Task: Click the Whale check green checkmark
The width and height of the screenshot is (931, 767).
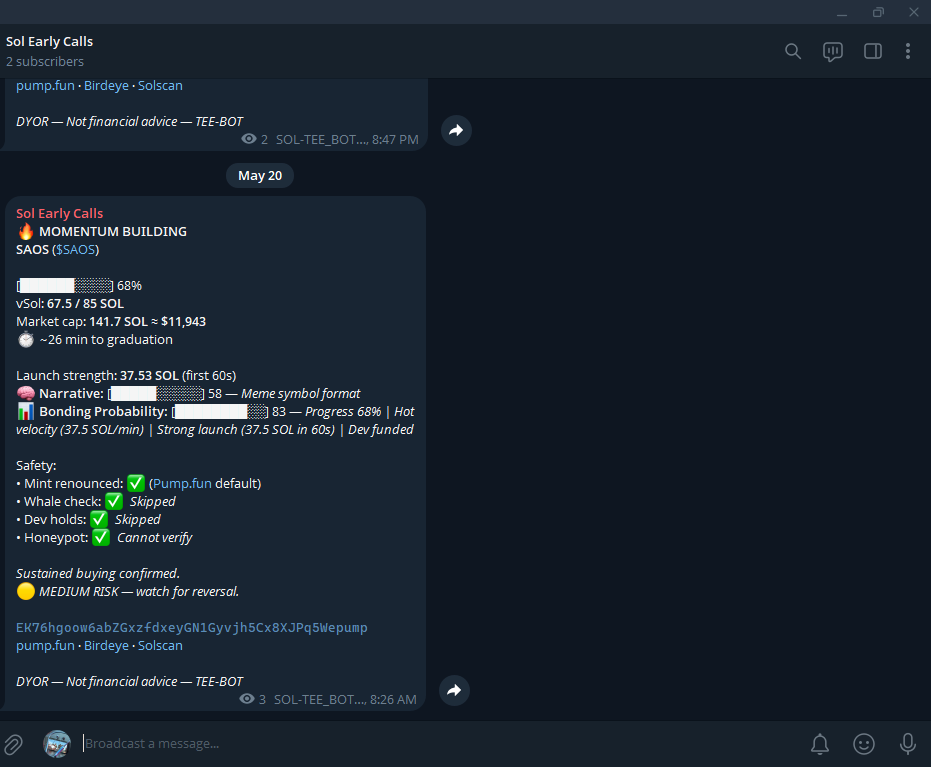Action: click(x=114, y=501)
